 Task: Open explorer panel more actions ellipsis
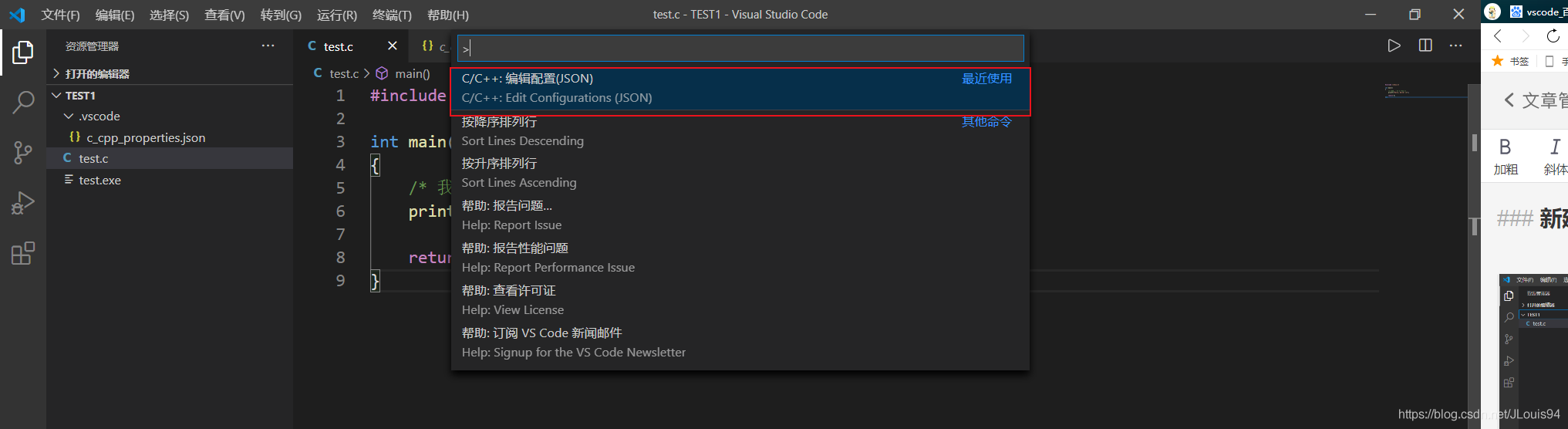pyautogui.click(x=268, y=46)
